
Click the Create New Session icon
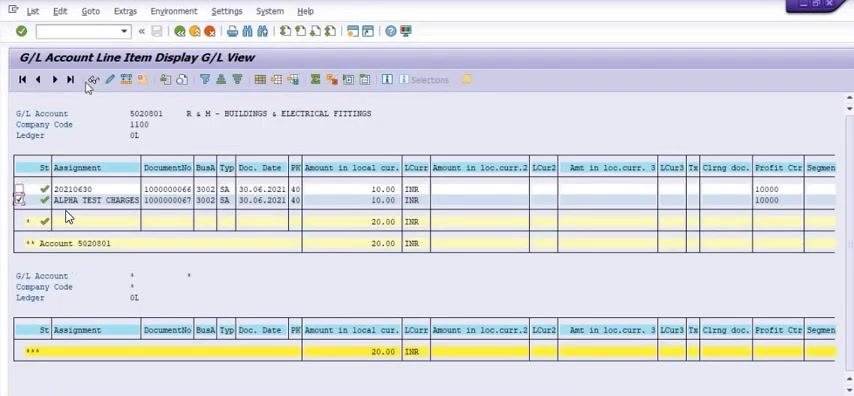click(353, 32)
